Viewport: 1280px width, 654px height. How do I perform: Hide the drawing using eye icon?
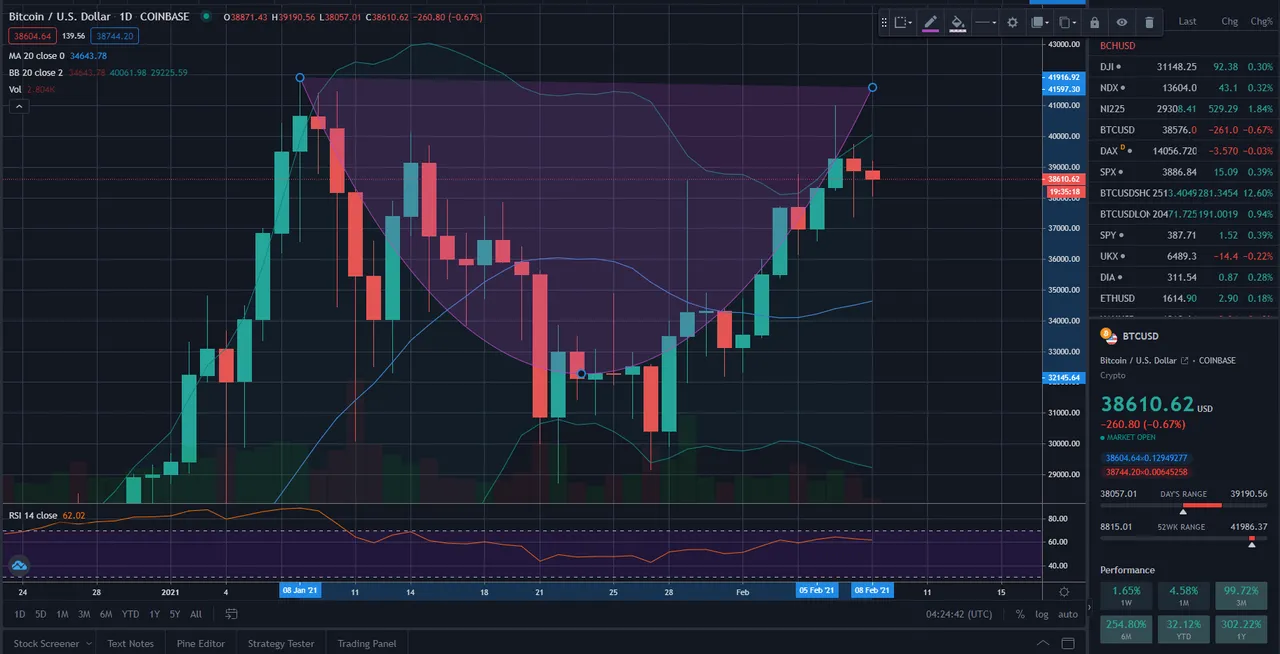point(1122,22)
